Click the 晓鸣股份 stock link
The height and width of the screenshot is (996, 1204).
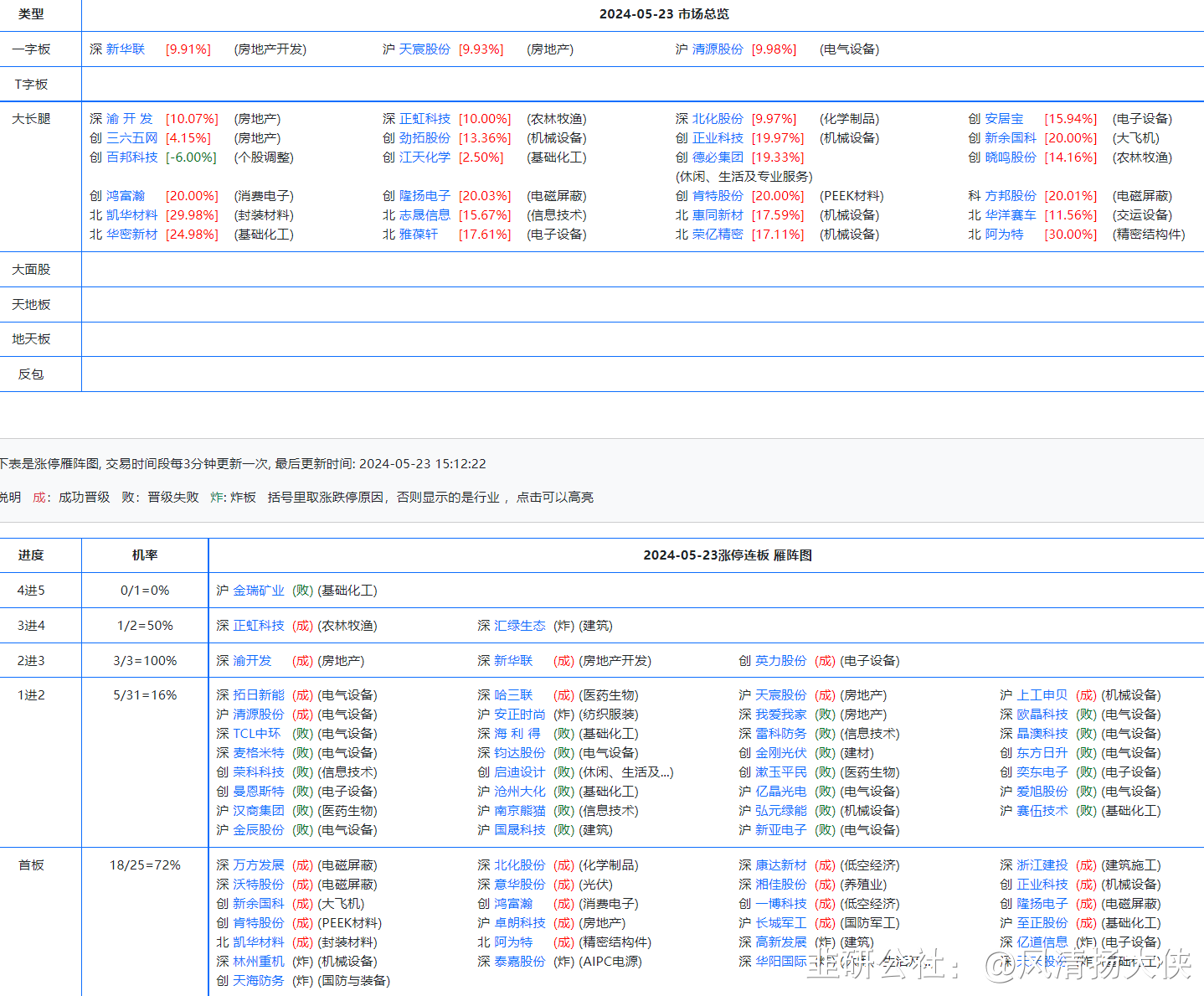pos(1011,157)
